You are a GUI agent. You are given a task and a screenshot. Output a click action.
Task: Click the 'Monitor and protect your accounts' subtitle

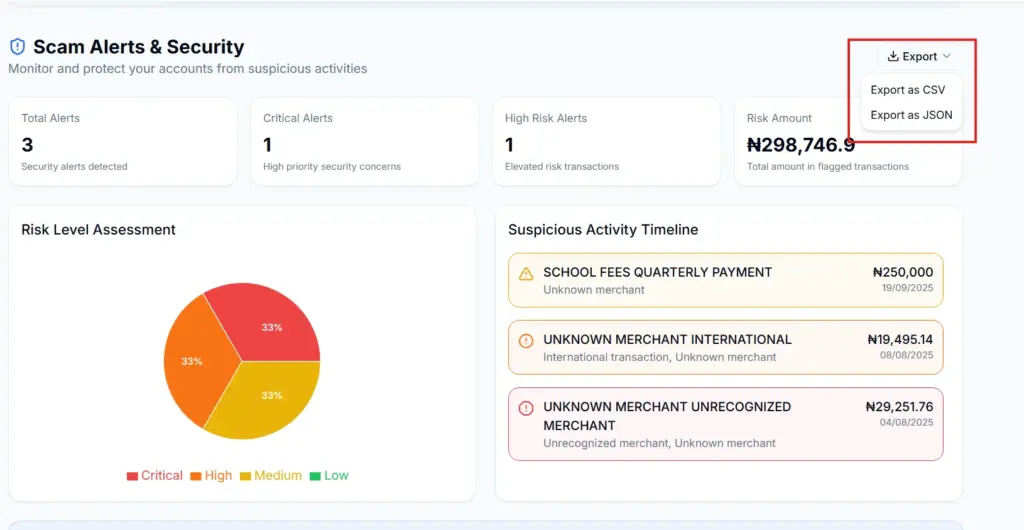pyautogui.click(x=187, y=69)
